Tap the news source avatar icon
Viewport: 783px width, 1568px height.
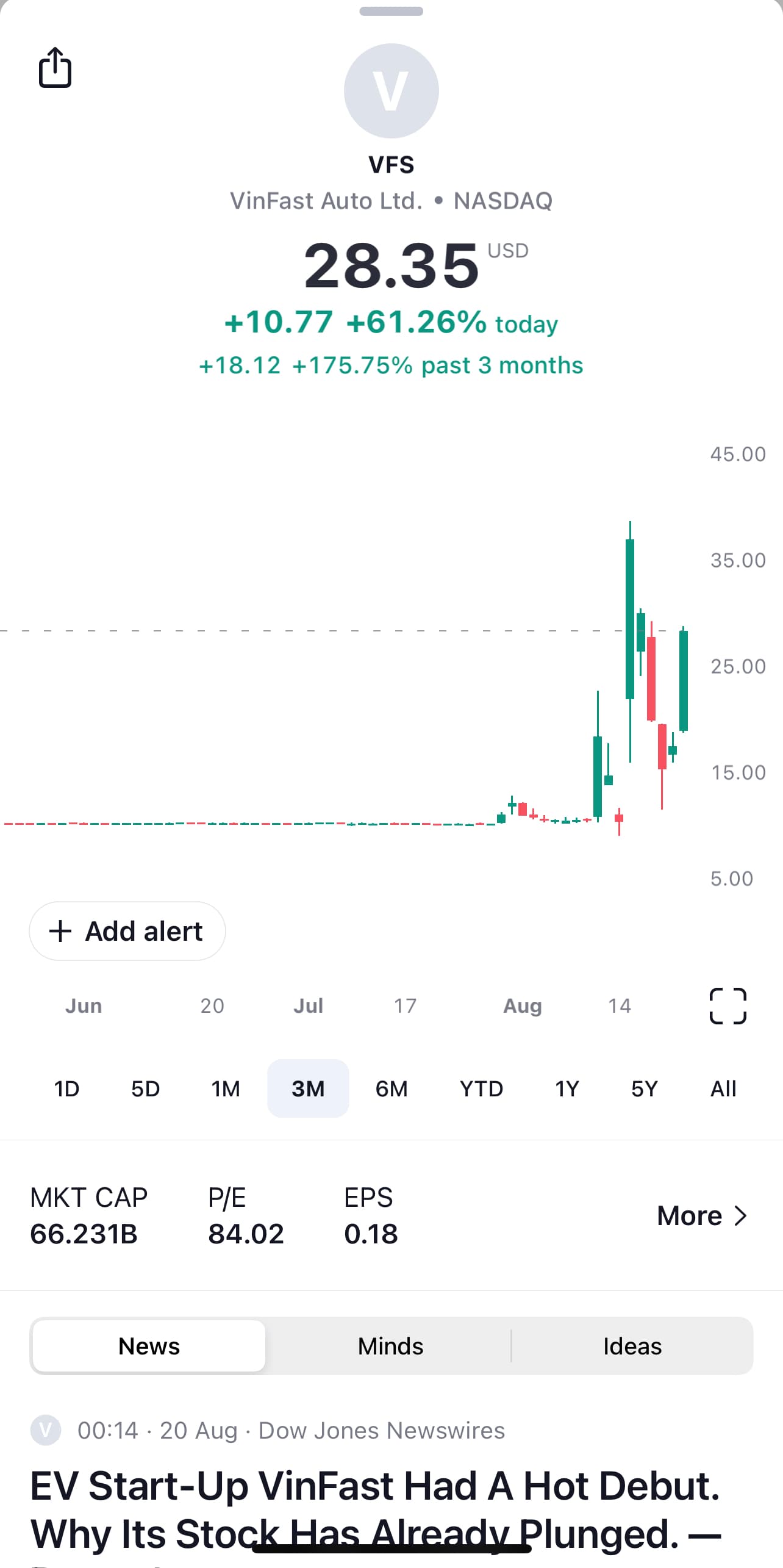pos(46,1430)
